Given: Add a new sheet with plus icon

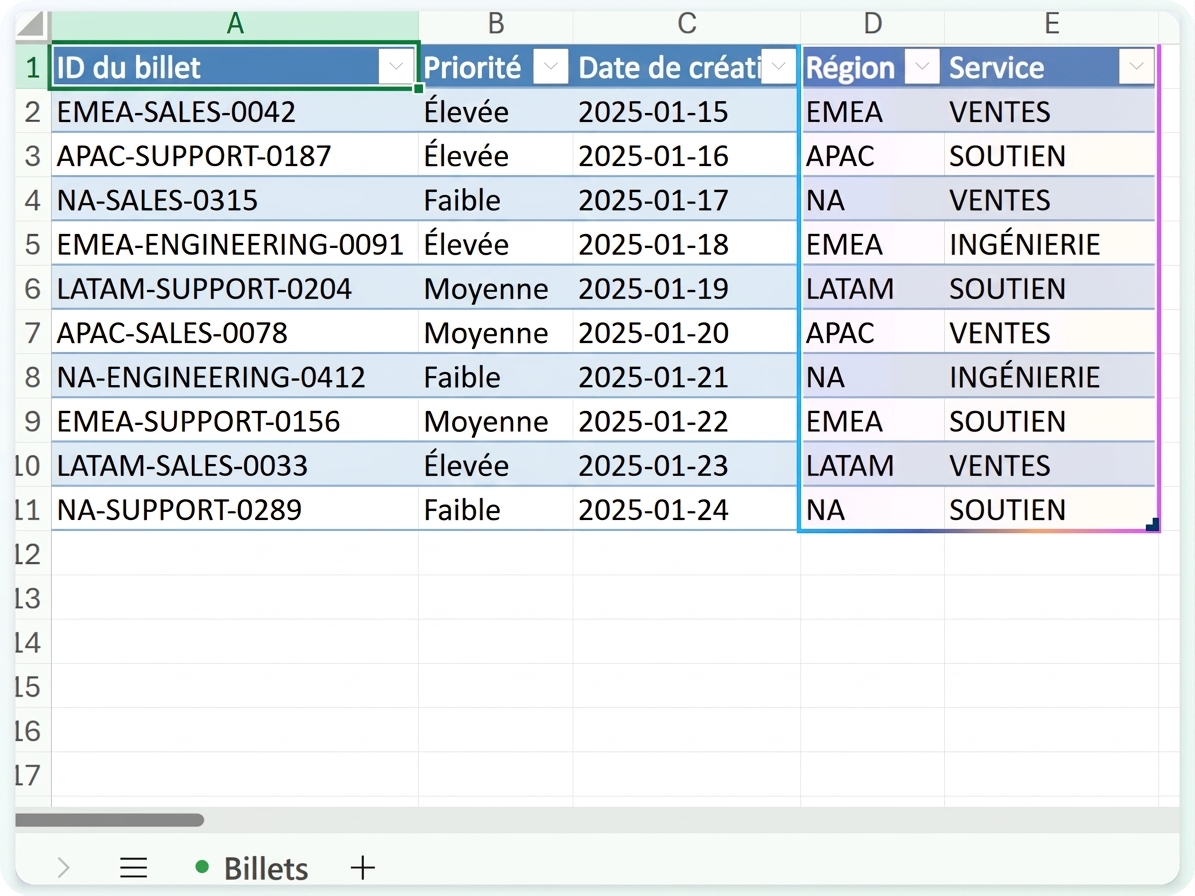Looking at the screenshot, I should (x=363, y=868).
